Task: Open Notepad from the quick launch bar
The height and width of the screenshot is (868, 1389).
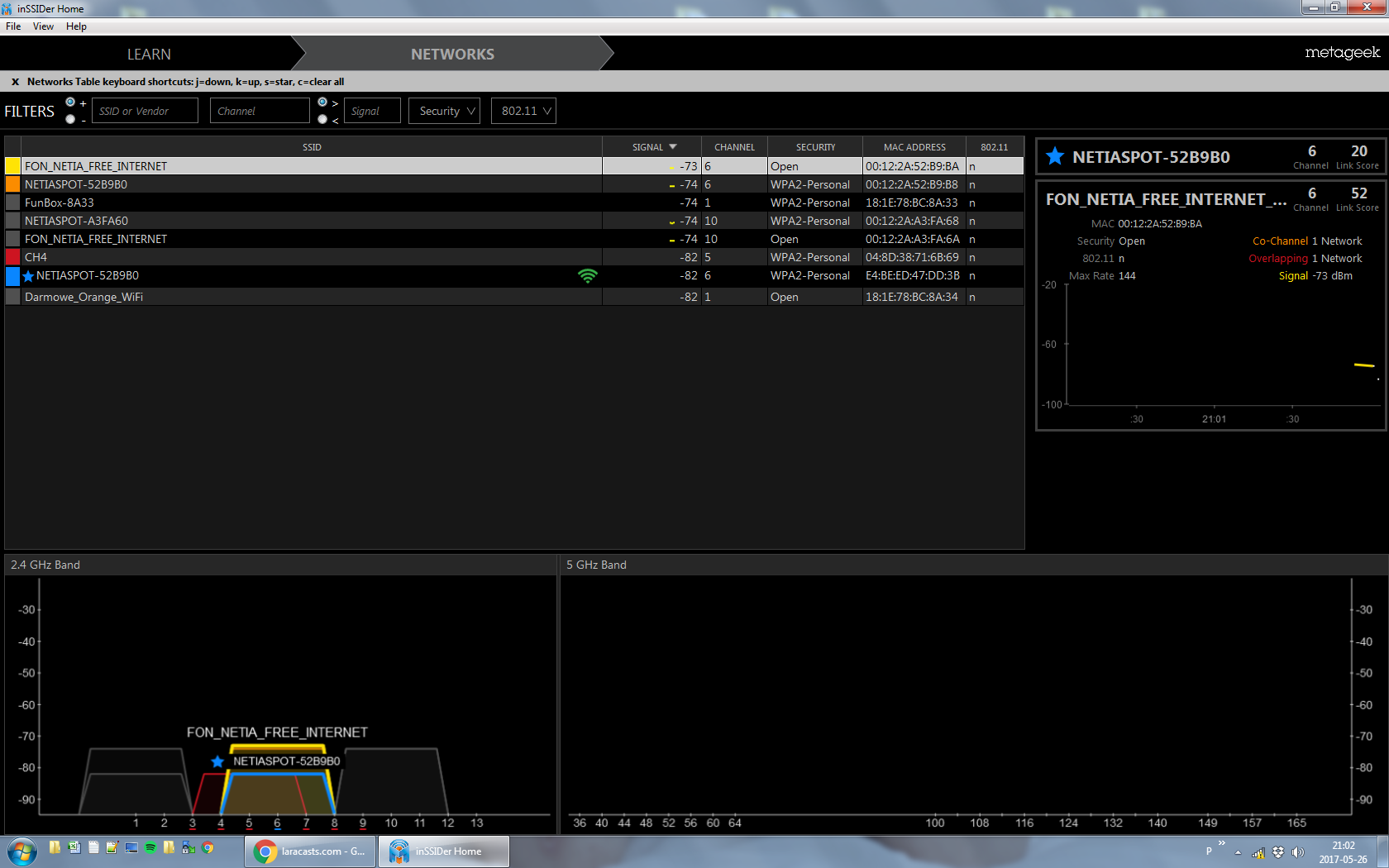Action: tap(93, 847)
